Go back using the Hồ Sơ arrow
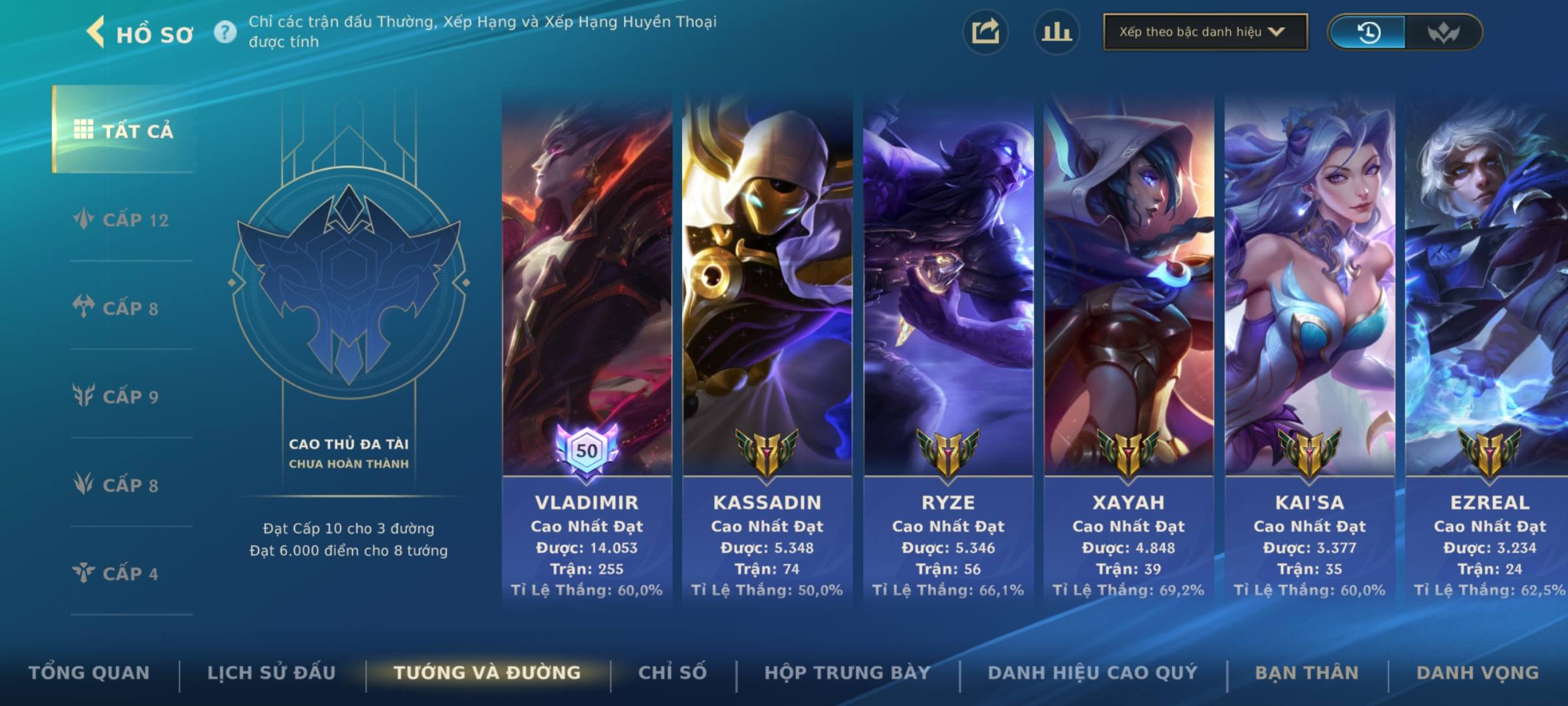1568x706 pixels. tap(96, 32)
